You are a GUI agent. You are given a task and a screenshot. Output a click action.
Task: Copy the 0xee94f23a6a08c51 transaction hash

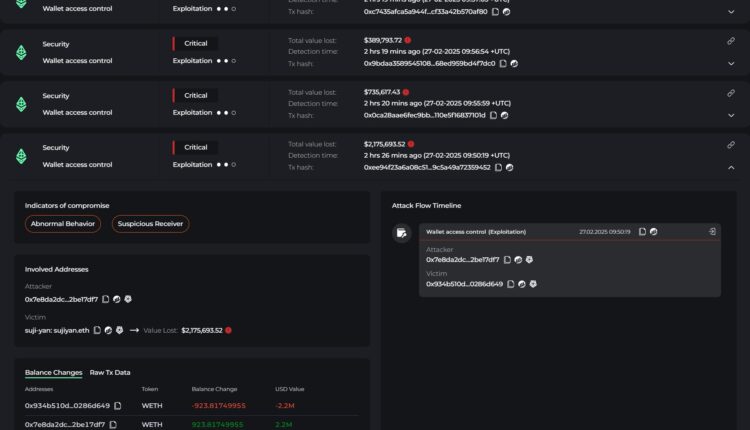499,167
